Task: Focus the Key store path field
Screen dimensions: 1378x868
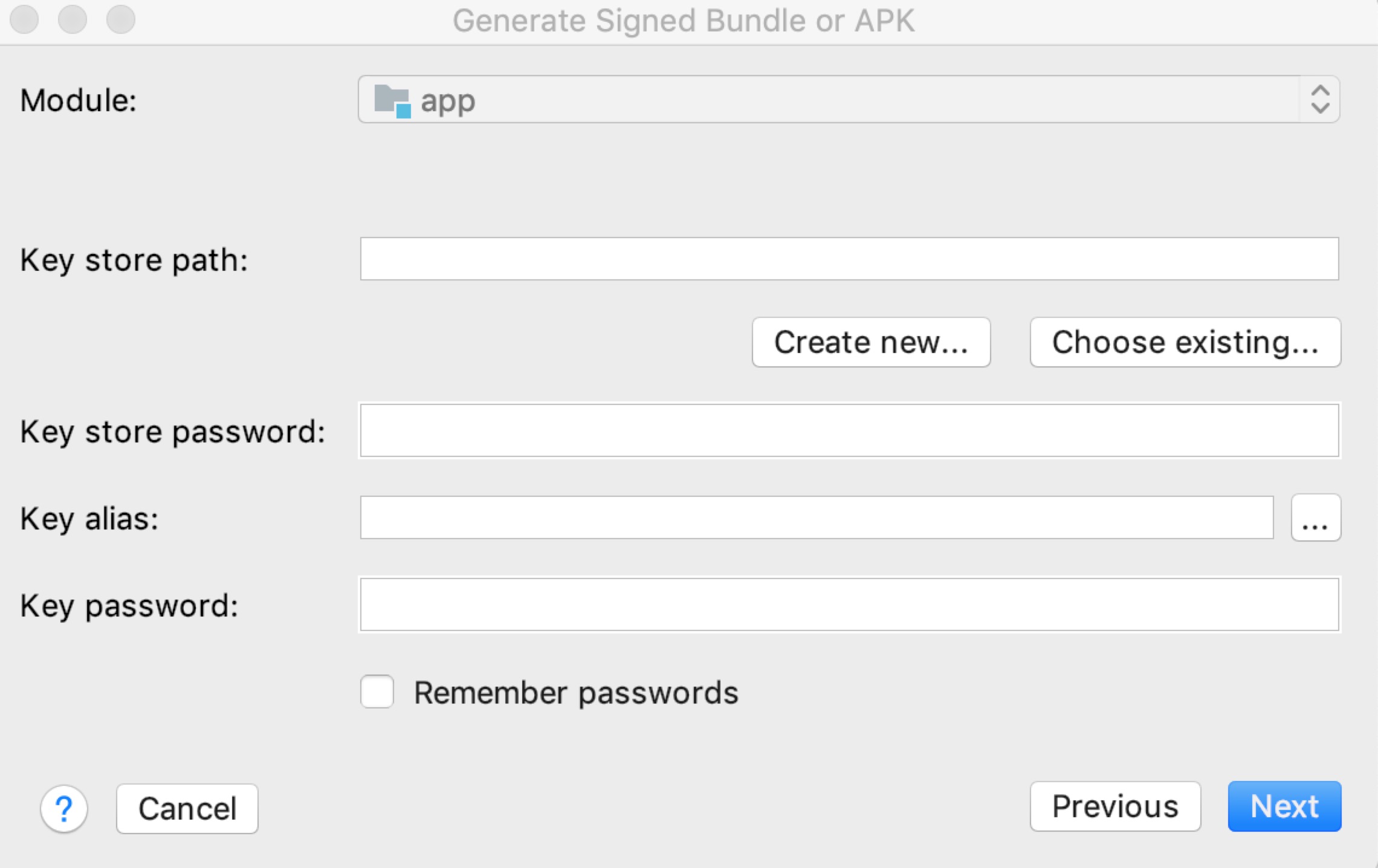Action: coord(849,259)
